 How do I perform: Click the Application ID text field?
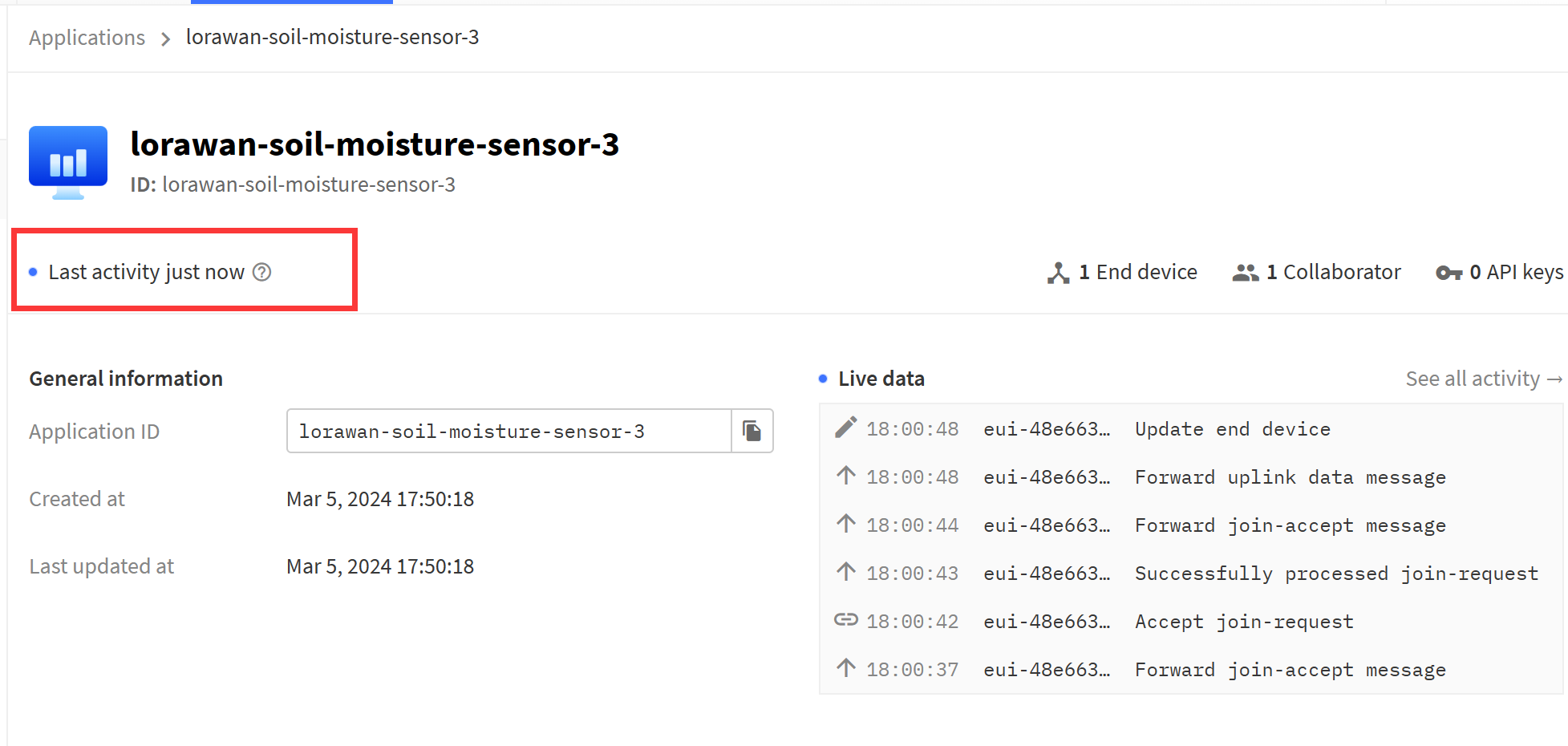tap(509, 432)
